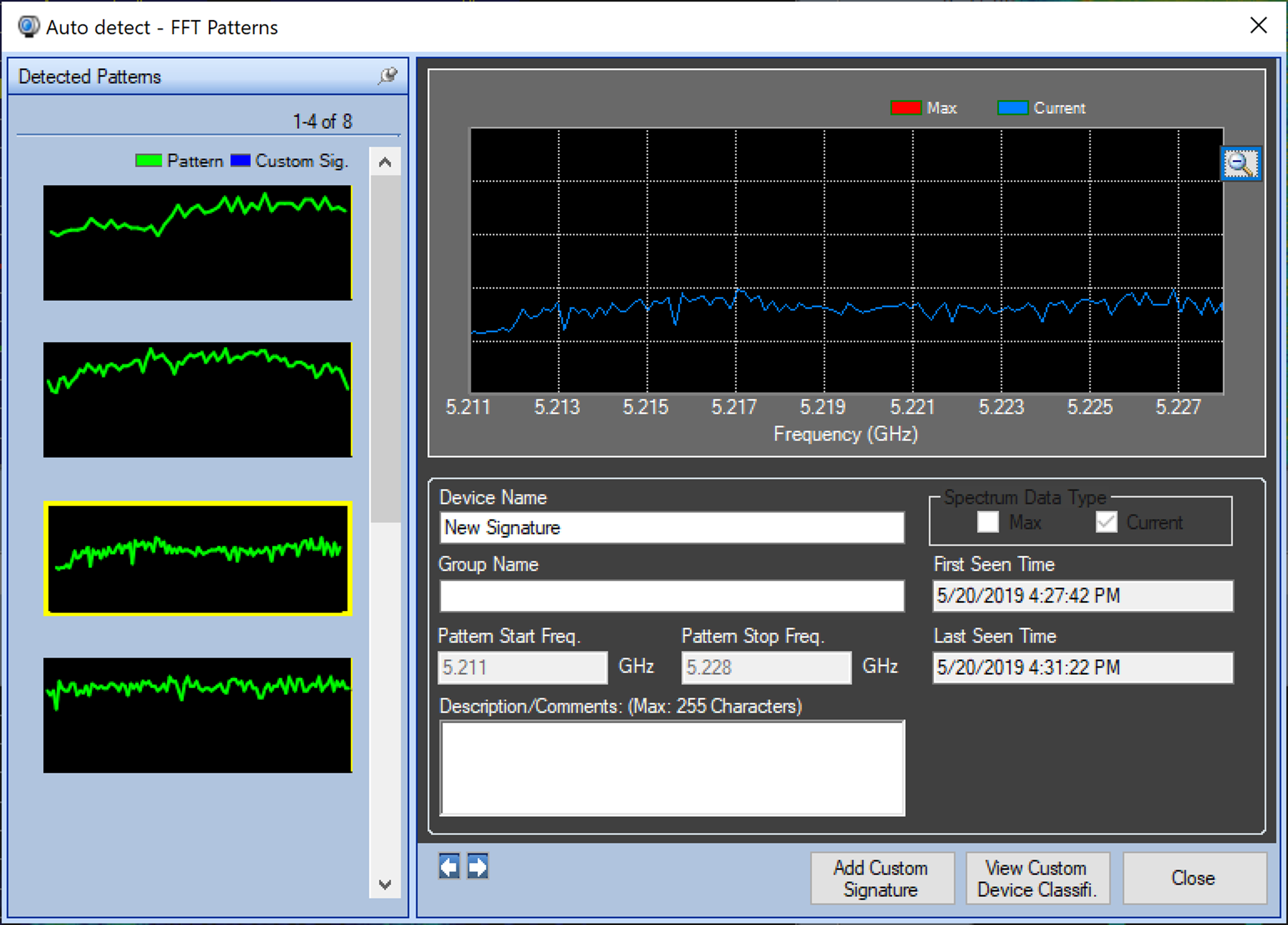The width and height of the screenshot is (1288, 925).
Task: Click inside the Device Name field
Action: tap(671, 527)
